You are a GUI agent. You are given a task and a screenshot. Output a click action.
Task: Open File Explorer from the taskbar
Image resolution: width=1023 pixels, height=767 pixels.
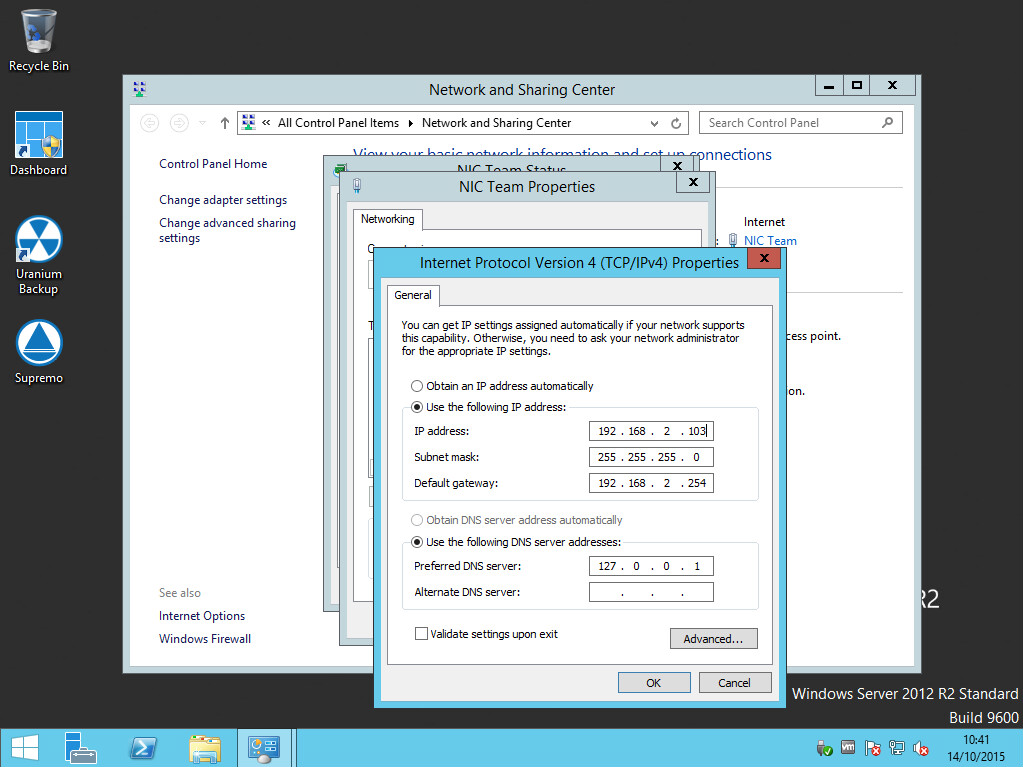point(205,748)
